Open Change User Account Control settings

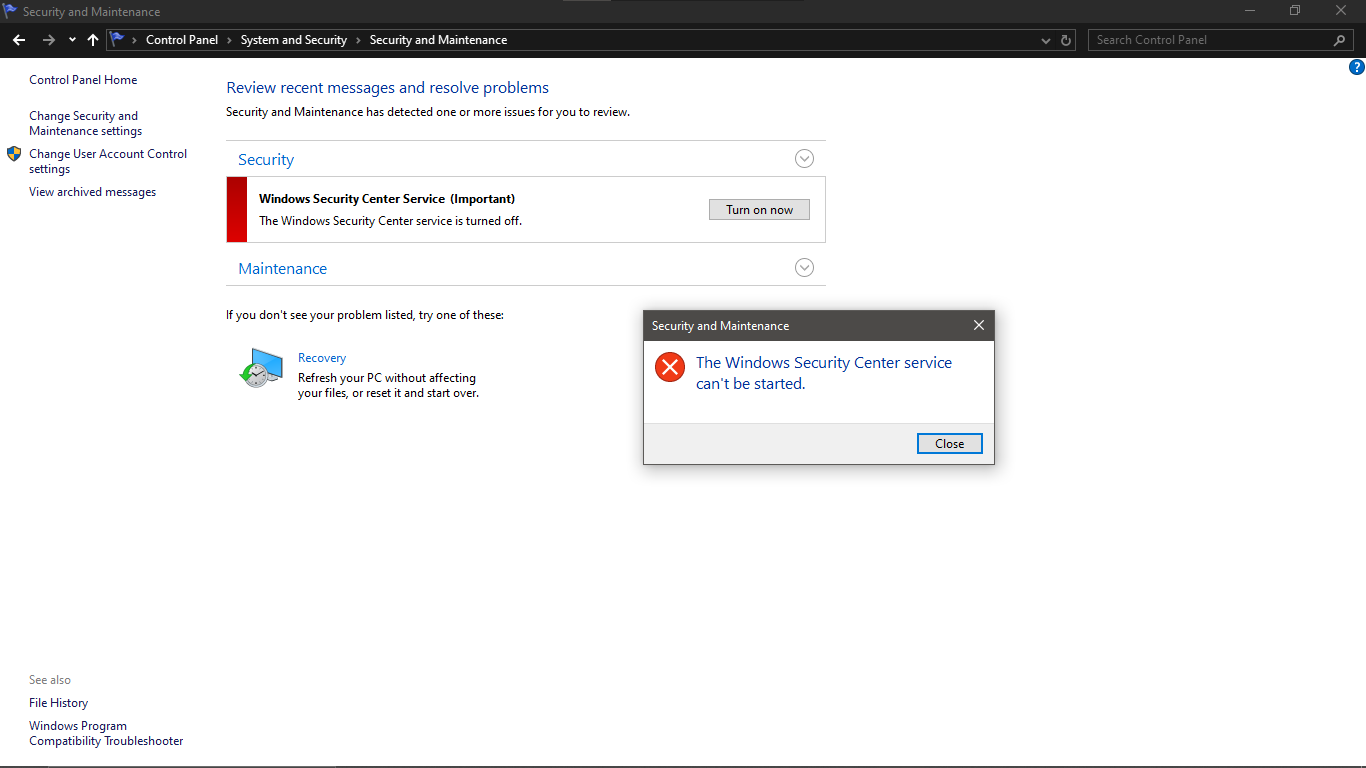(x=108, y=161)
